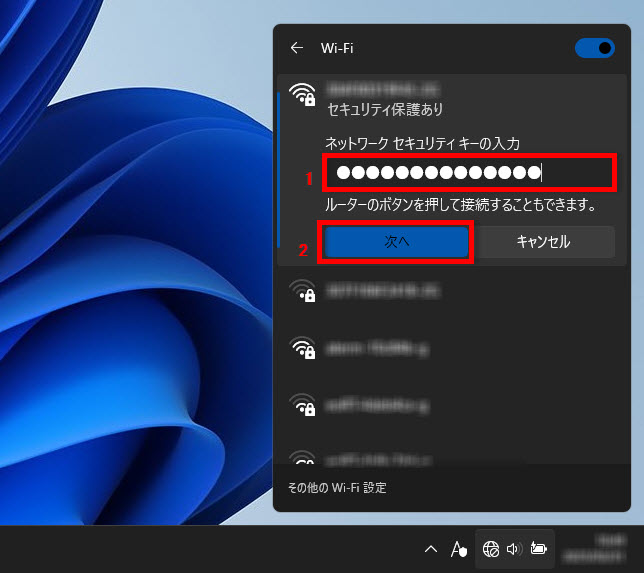Viewport: 644px width, 573px height.
Task: Click the IME input mode A icon
Action: pos(459,549)
